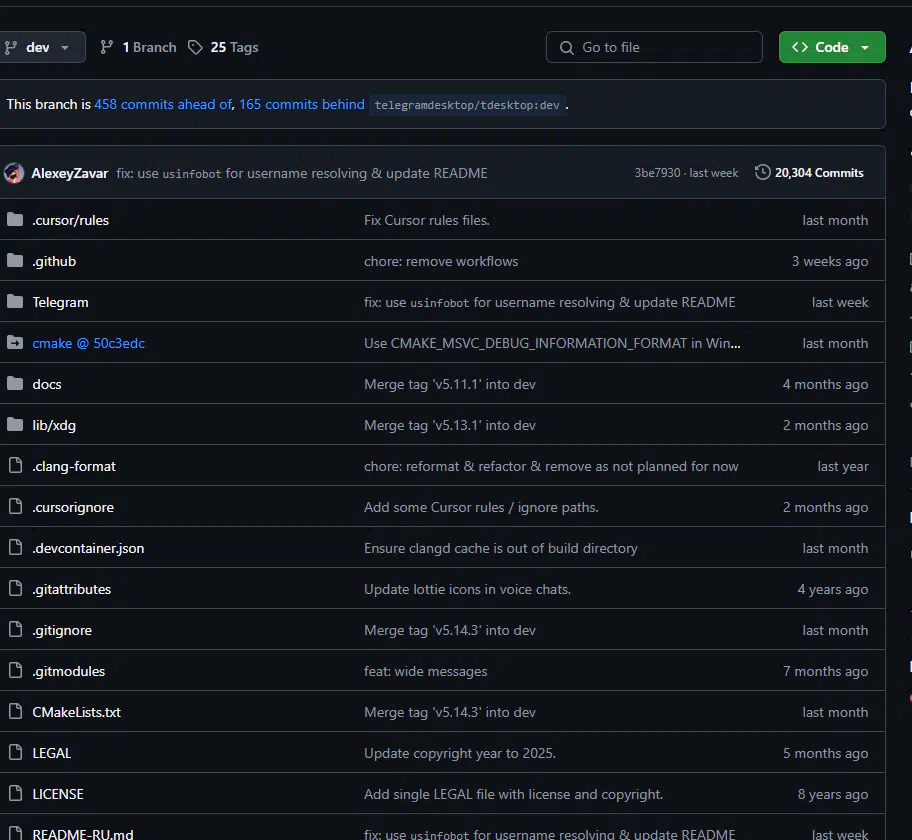Image resolution: width=912 pixels, height=840 pixels.
Task: Open 'Use CMAKE_MSVC_DEBUG_INFORMATION_FORMAT' commit message
Action: pyautogui.click(x=552, y=343)
